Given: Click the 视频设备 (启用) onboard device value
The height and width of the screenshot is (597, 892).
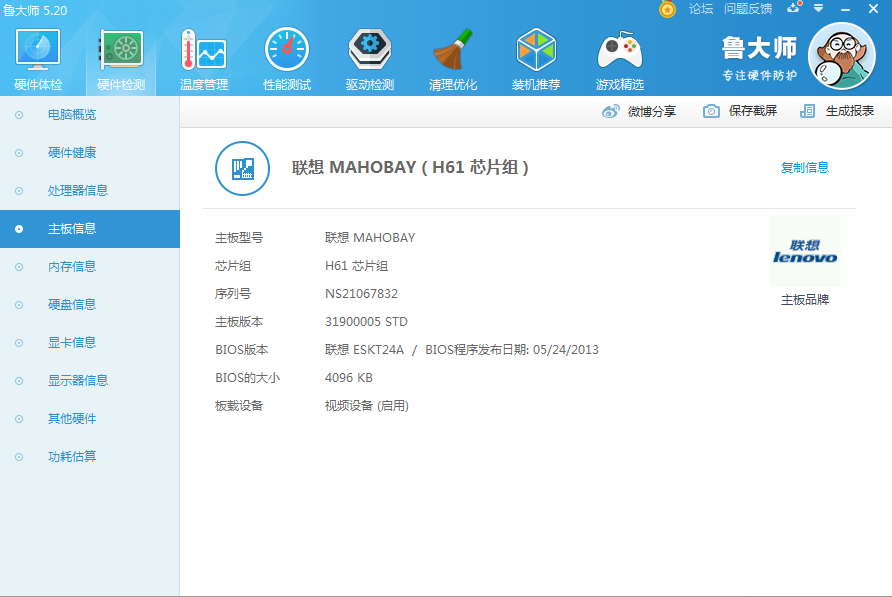Looking at the screenshot, I should click(367, 406).
